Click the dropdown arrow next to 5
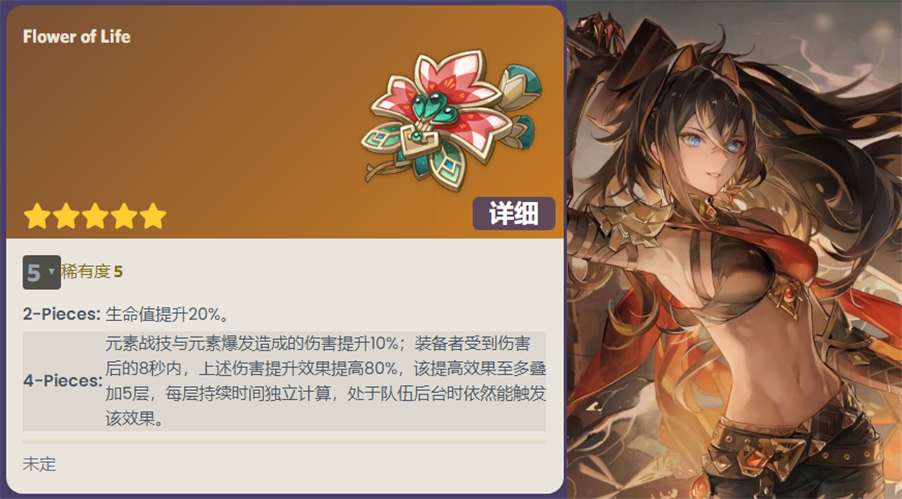Image resolution: width=902 pixels, height=499 pixels. (52, 272)
